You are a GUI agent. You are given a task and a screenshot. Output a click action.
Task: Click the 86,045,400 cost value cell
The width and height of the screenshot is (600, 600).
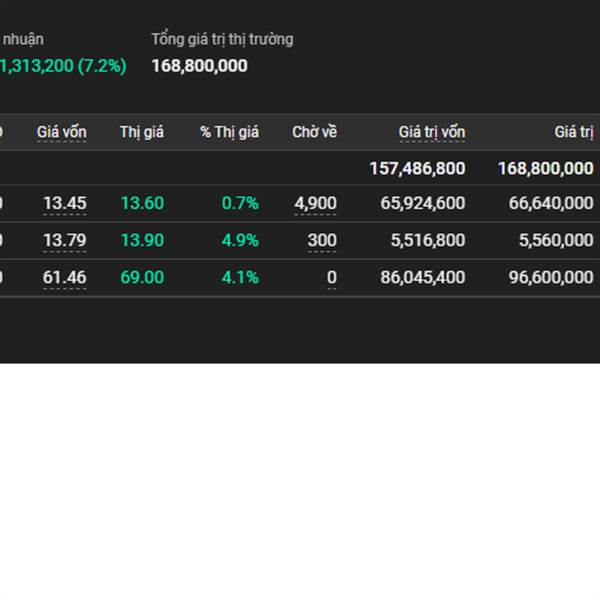(422, 277)
